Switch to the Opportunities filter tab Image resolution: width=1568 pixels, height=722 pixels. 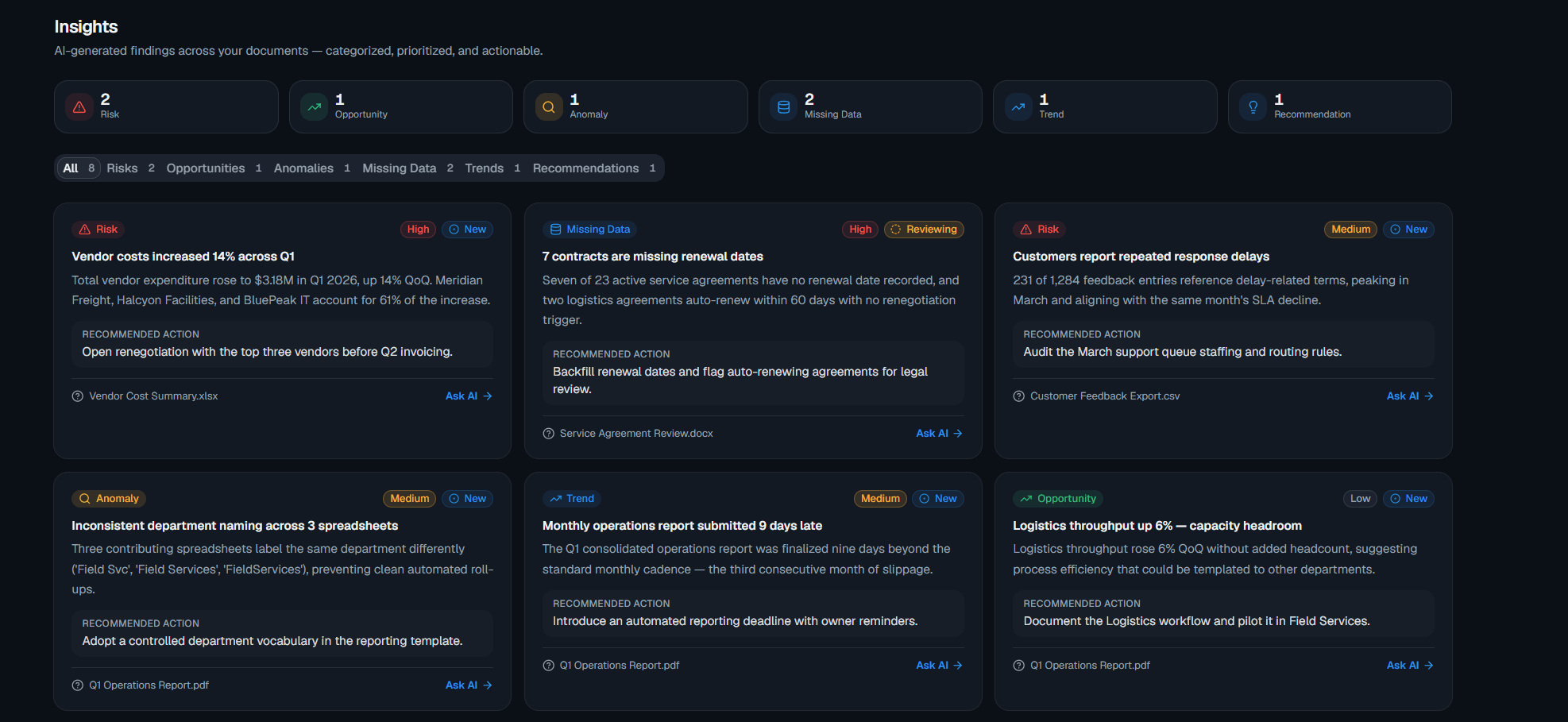click(x=214, y=168)
